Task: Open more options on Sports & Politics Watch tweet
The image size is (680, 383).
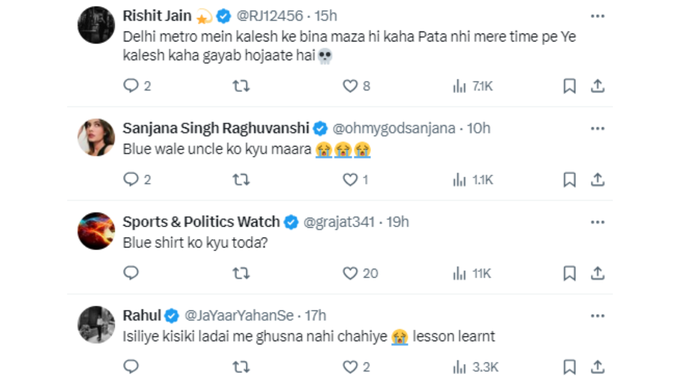Action: pos(598,222)
